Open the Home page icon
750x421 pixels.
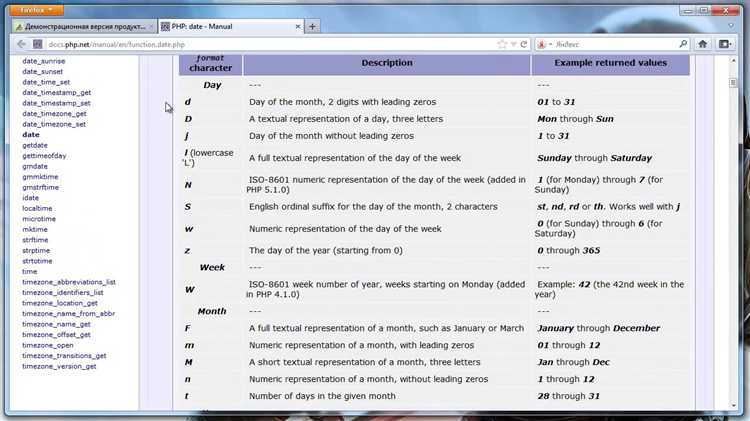tap(702, 44)
